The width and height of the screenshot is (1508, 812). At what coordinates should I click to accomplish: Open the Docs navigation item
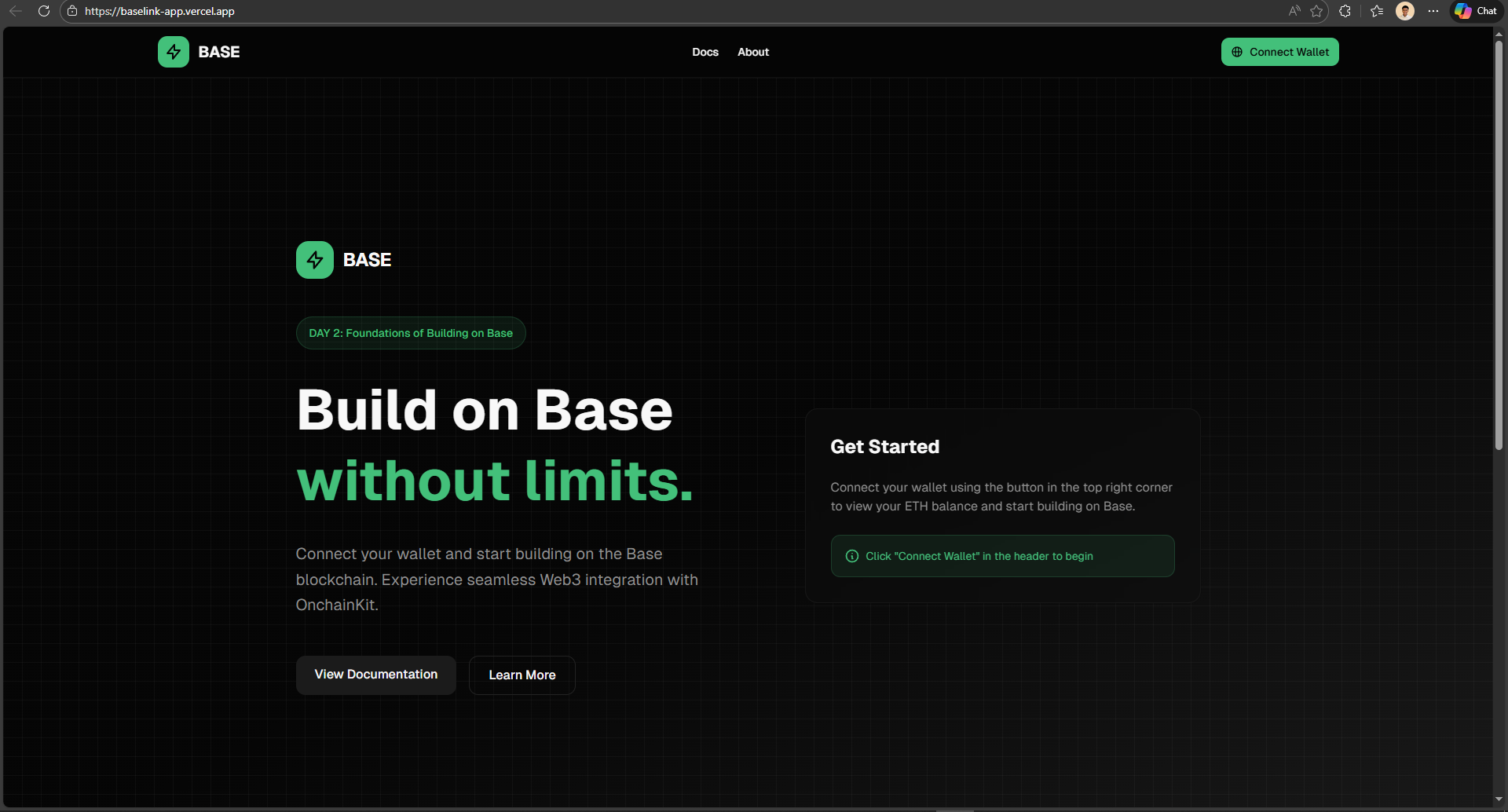(x=705, y=52)
